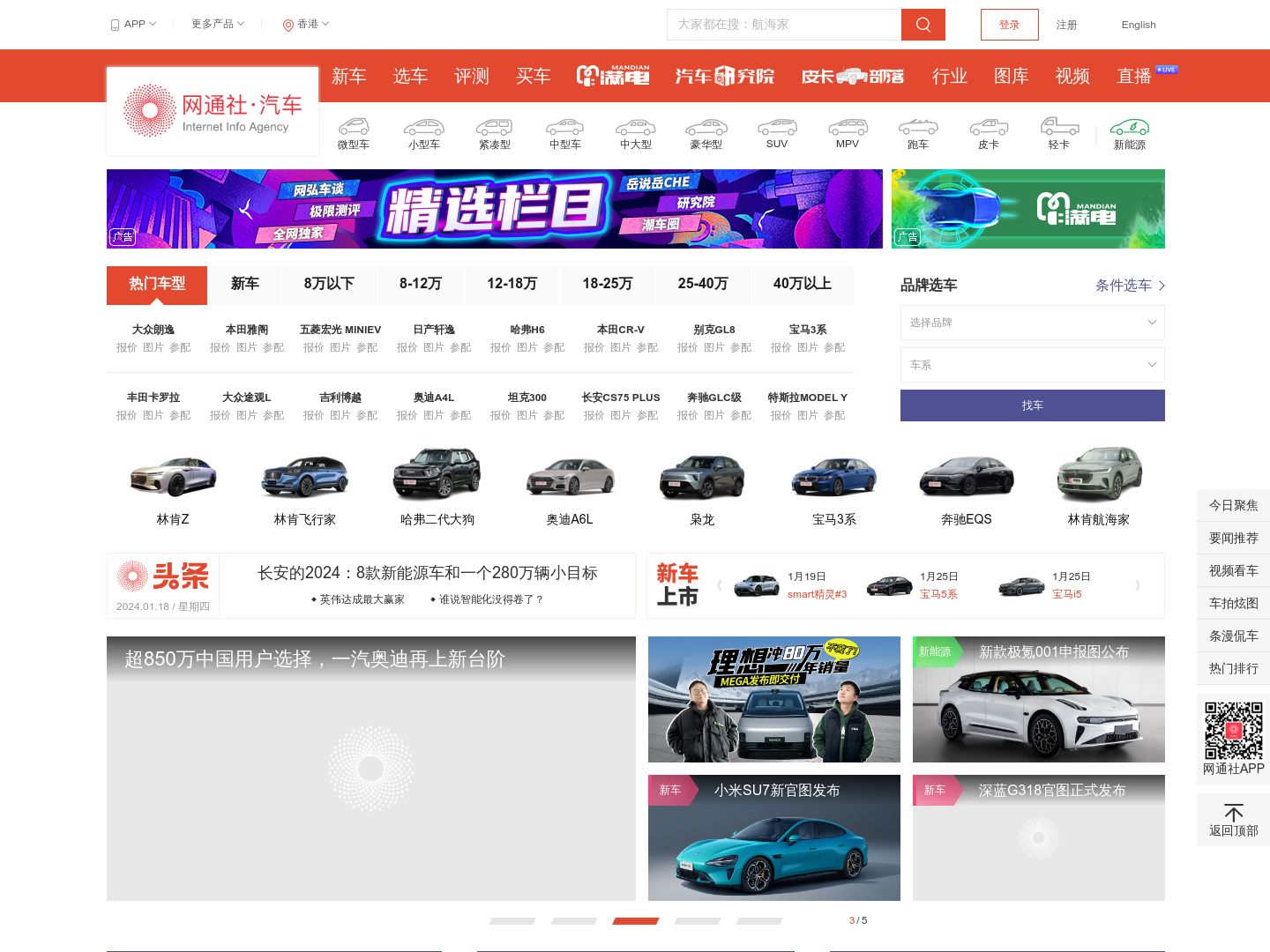Switch to the 18-25万 tab
Image resolution: width=1270 pixels, height=952 pixels.
click(608, 285)
